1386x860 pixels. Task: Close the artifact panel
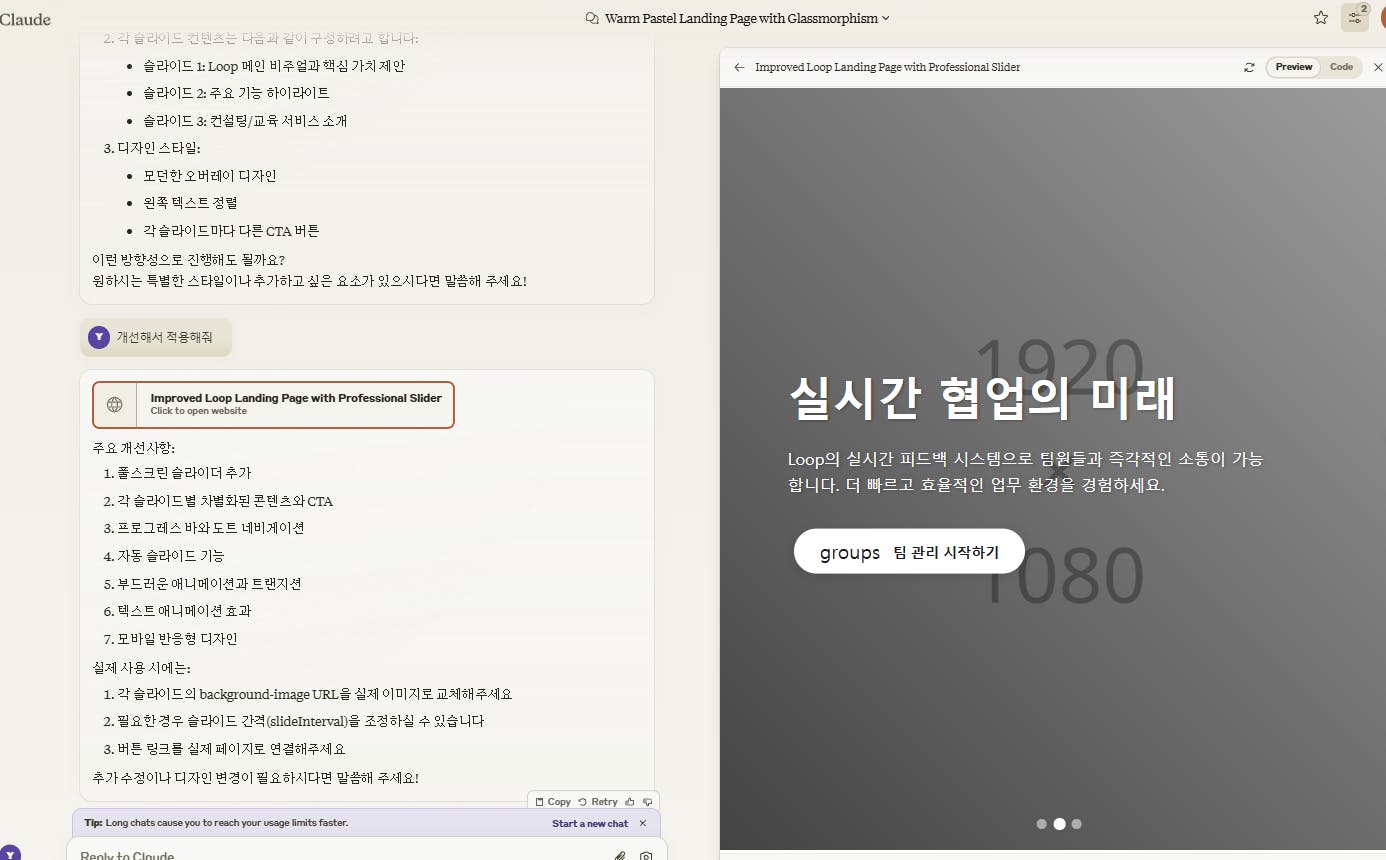click(x=1378, y=67)
